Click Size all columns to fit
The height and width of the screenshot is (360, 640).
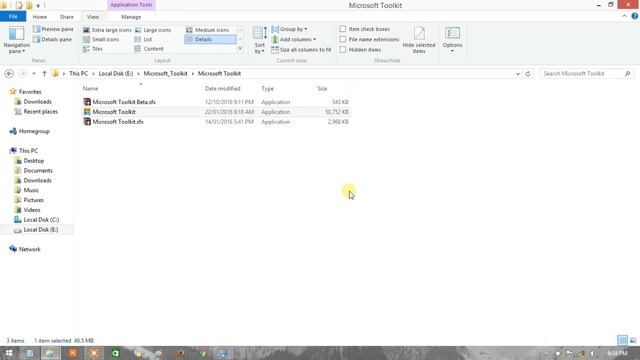[302, 50]
